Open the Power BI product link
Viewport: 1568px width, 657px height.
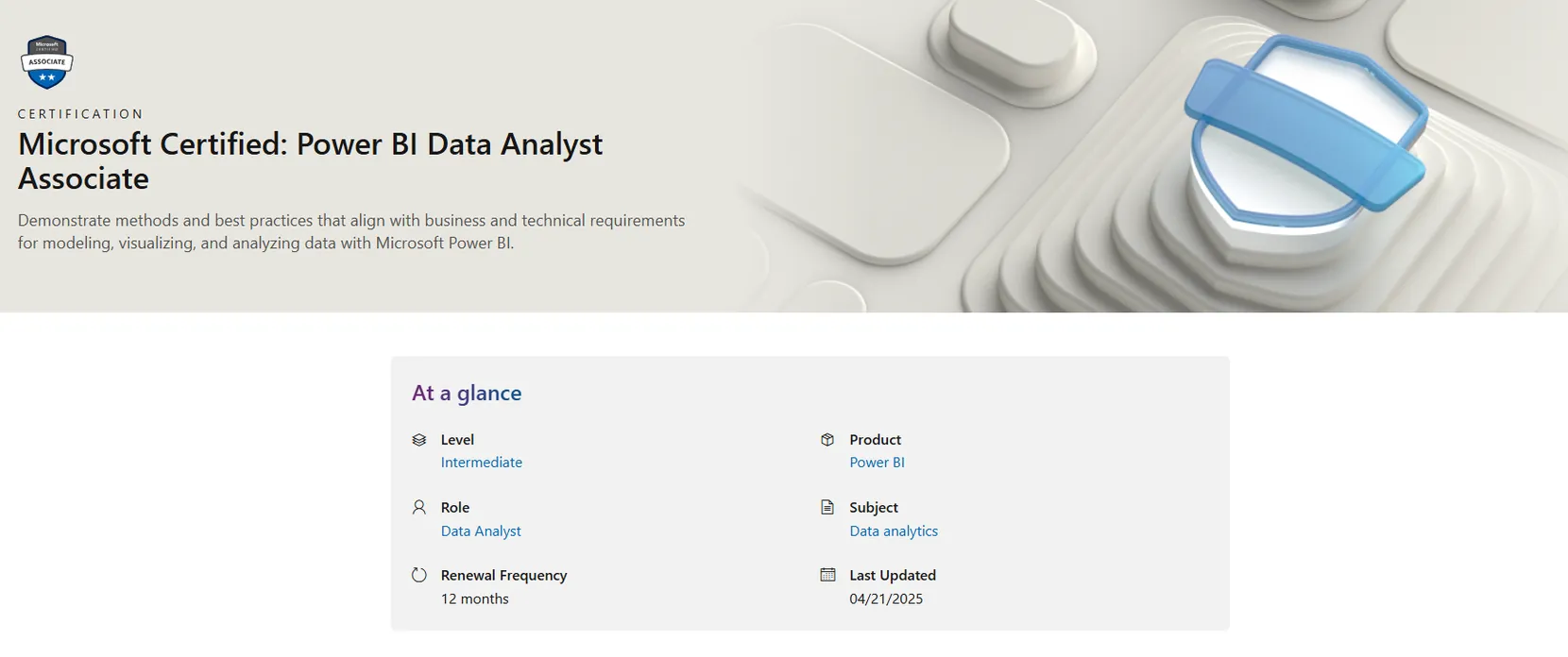[878, 463]
